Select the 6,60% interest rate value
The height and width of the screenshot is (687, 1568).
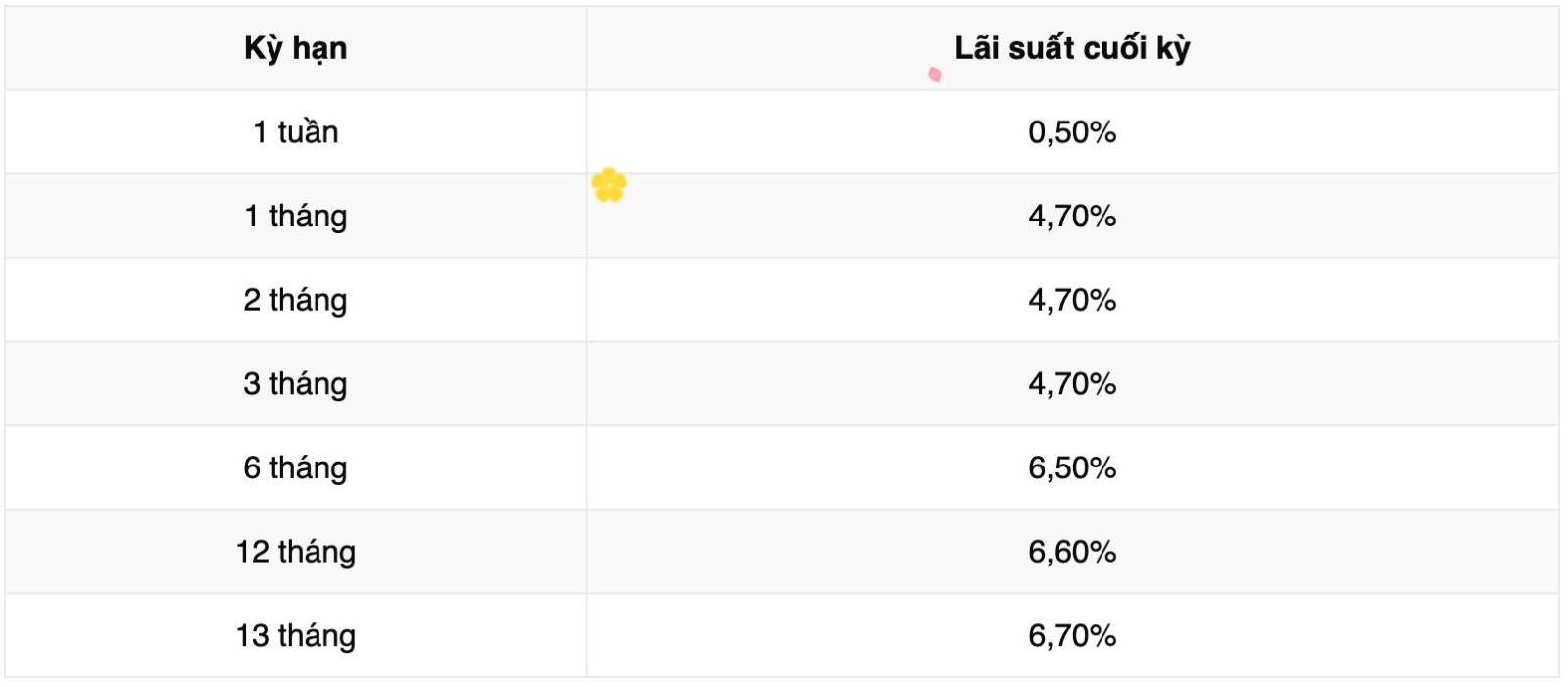(x=1072, y=552)
